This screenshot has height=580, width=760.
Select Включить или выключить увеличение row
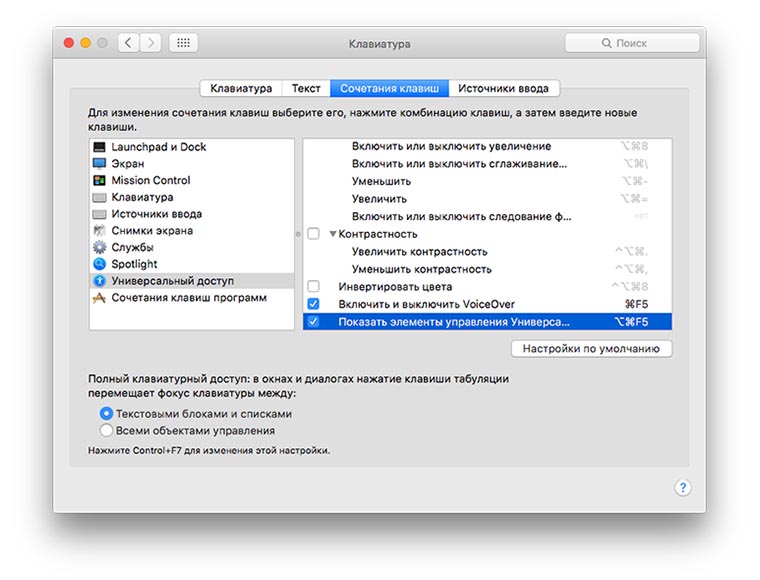(x=487, y=146)
